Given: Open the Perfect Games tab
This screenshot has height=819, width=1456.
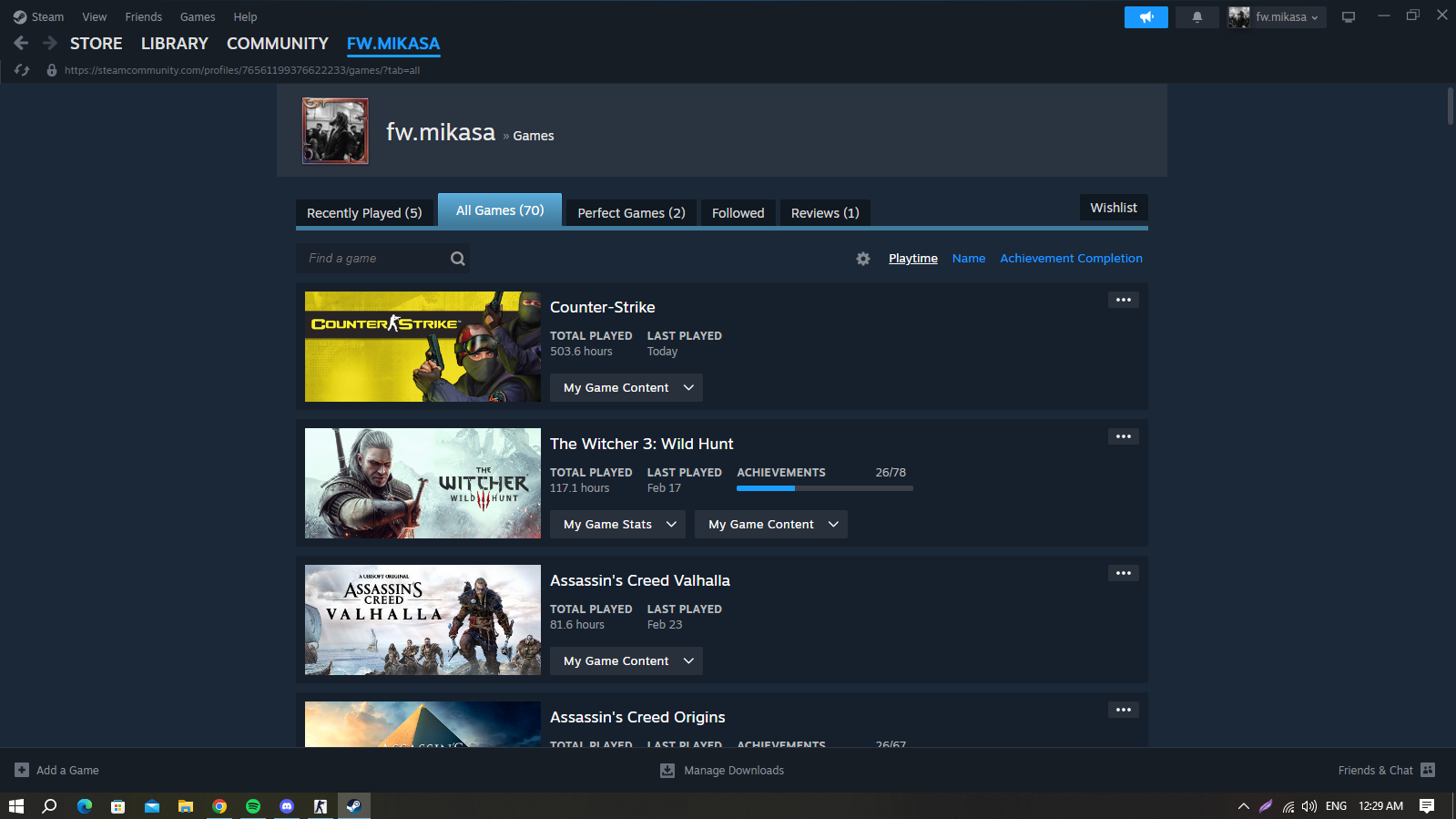Looking at the screenshot, I should tap(631, 213).
